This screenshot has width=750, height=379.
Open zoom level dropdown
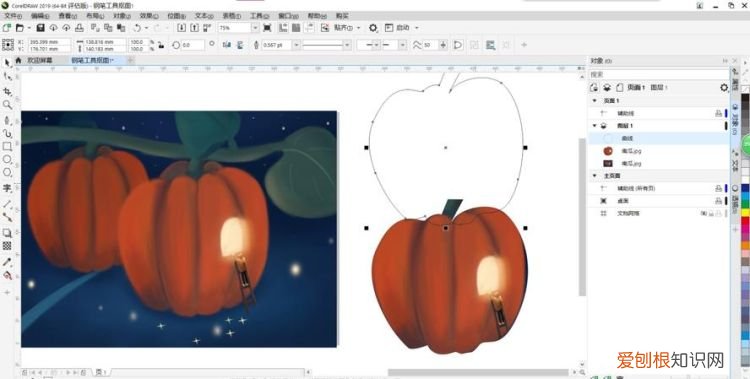pos(255,28)
